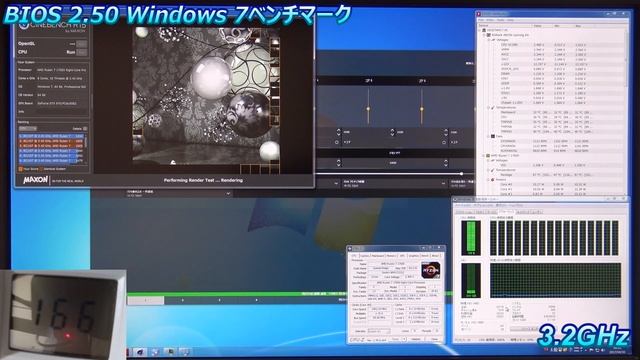Collapse the AMD Ryzen 7 node in HWMonitor
Screen dimensions: 640x360
click(x=484, y=156)
